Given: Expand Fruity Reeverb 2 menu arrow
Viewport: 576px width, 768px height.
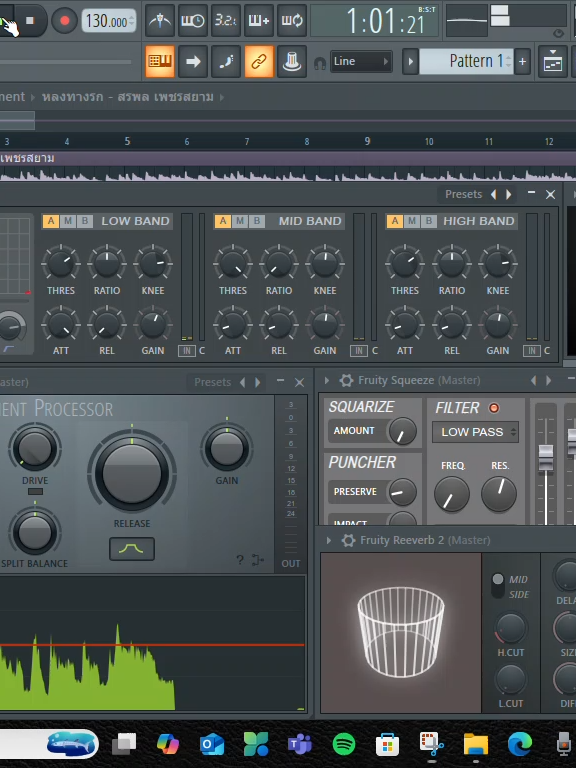Looking at the screenshot, I should pyautogui.click(x=329, y=540).
